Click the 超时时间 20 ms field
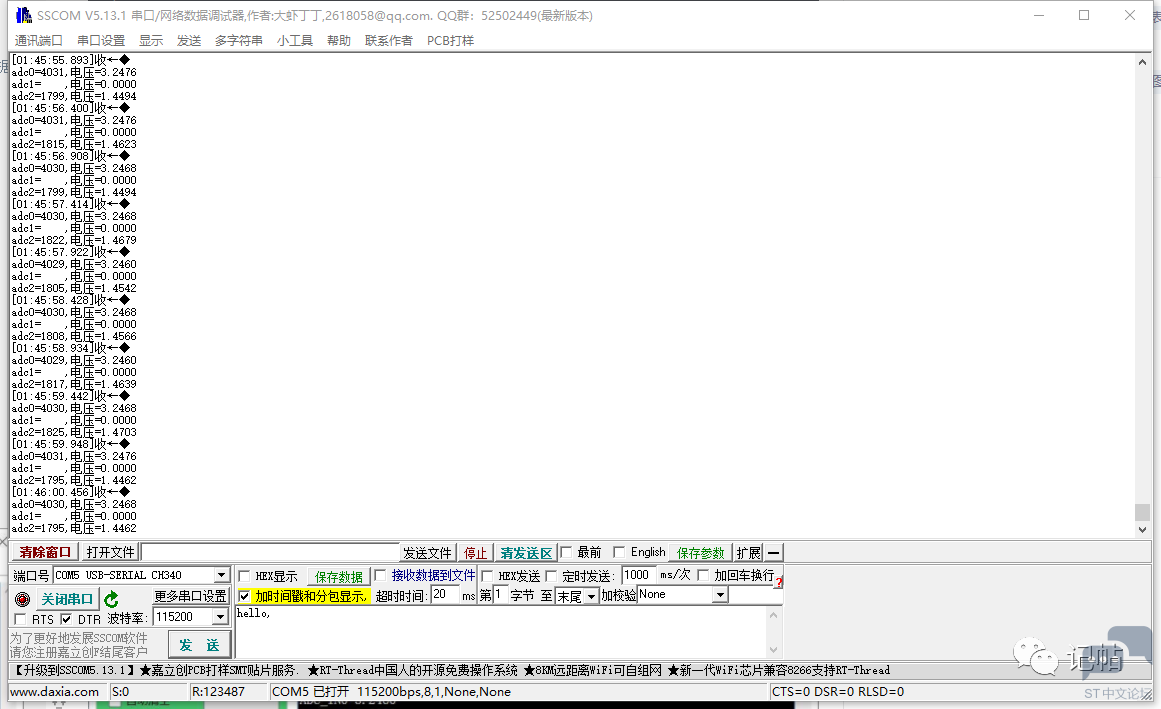1161x709 pixels. (445, 594)
